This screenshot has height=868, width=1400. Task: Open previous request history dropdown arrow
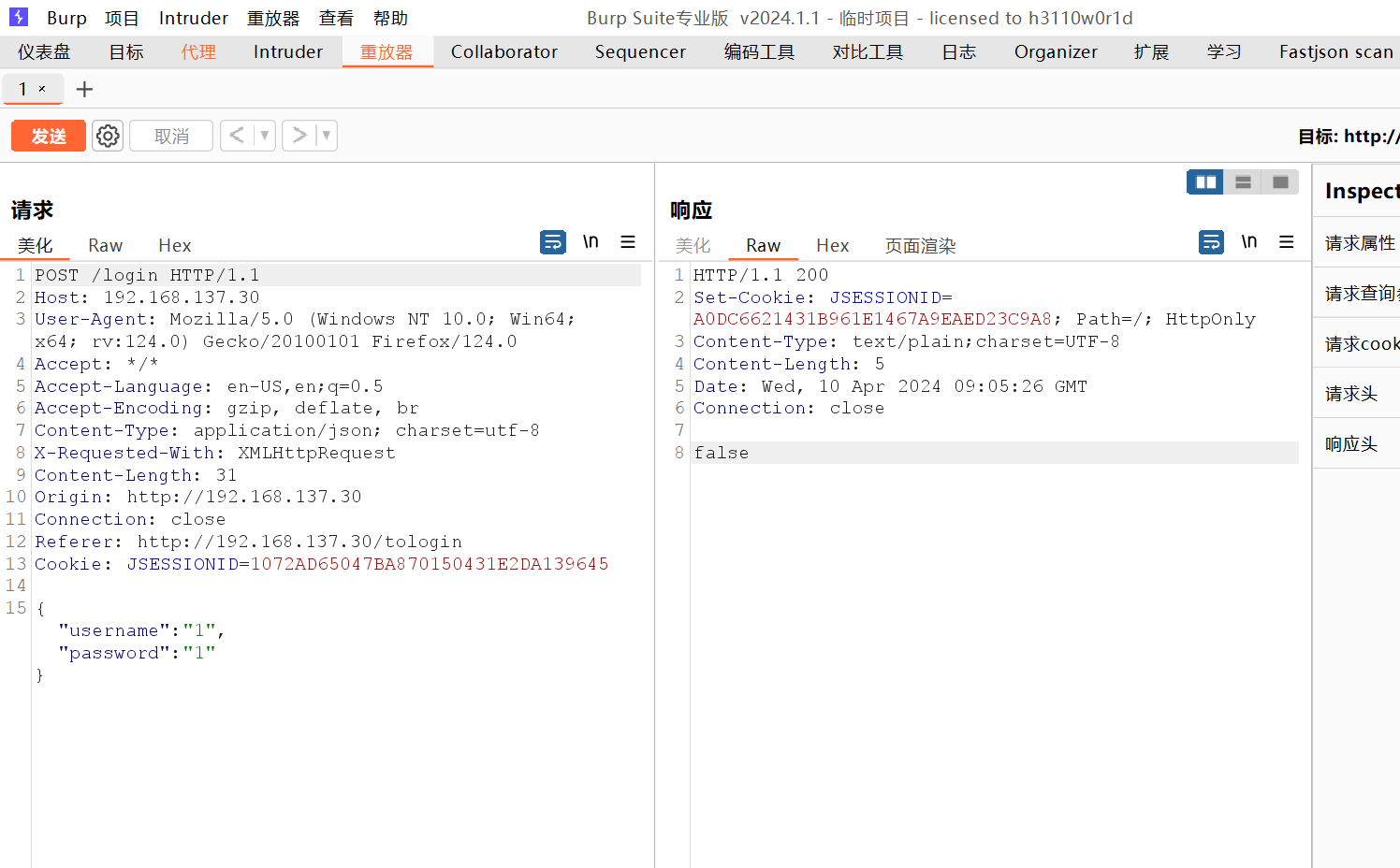pyautogui.click(x=265, y=136)
